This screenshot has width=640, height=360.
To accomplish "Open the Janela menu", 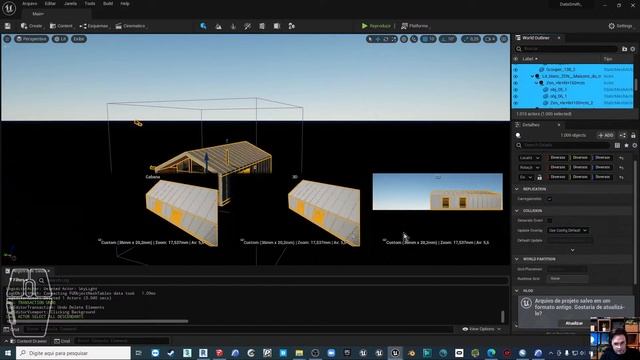I will (x=70, y=4).
